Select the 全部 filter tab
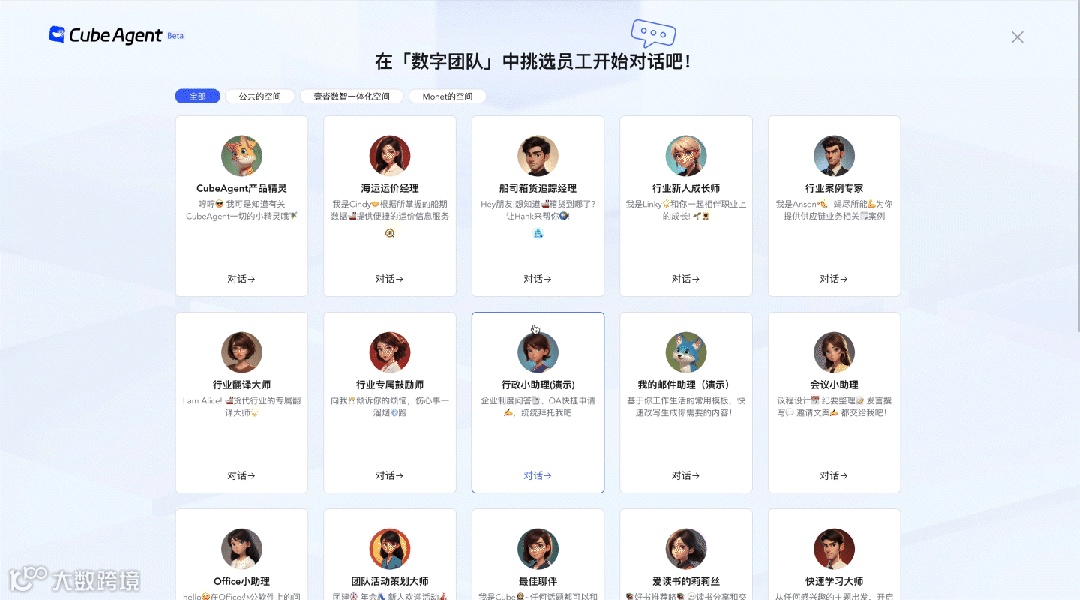Viewport: 1080px width, 600px height. coord(198,96)
